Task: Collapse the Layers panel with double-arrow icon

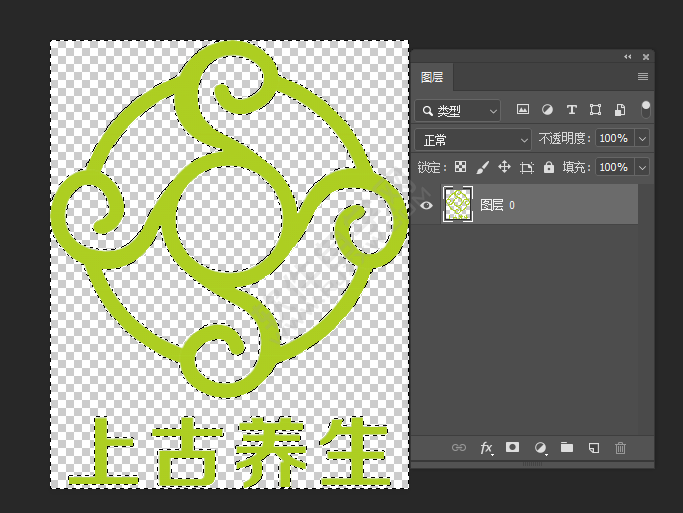Action: tap(627, 57)
